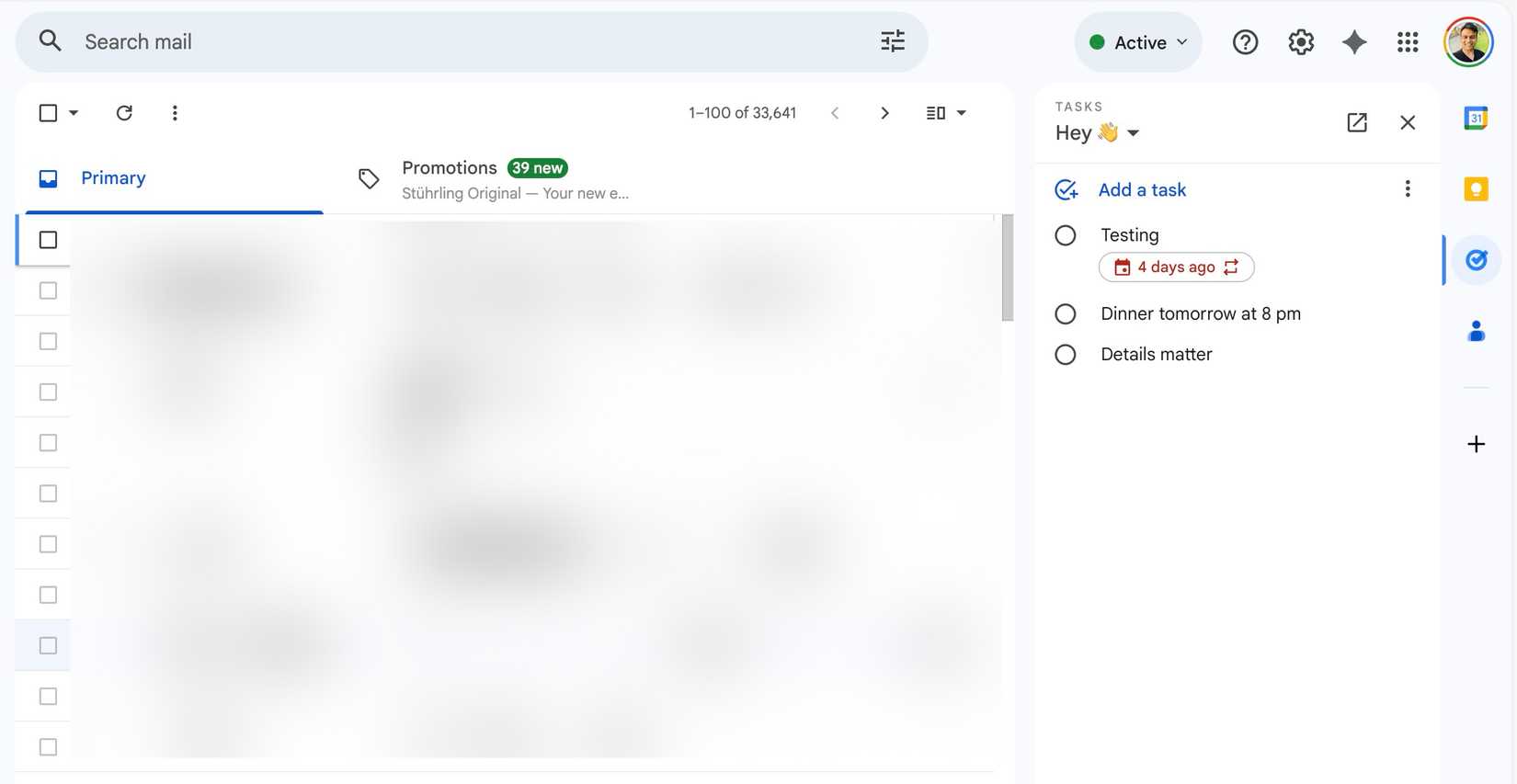Viewport: 1517px width, 784px height.
Task: Click the 4 days ago date chip
Action: pos(1177,267)
